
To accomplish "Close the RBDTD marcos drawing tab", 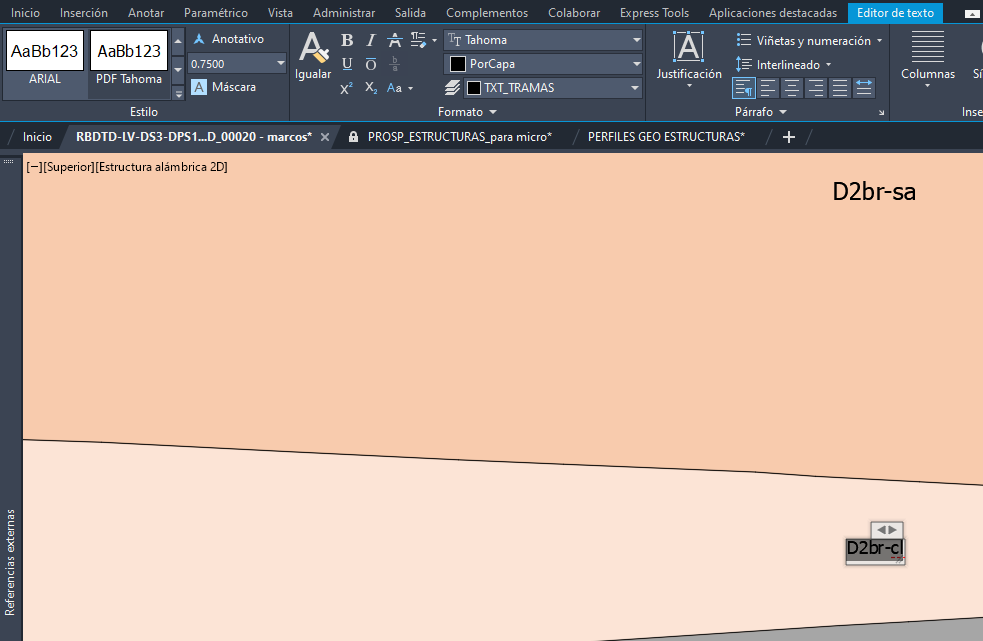I will pos(325,137).
